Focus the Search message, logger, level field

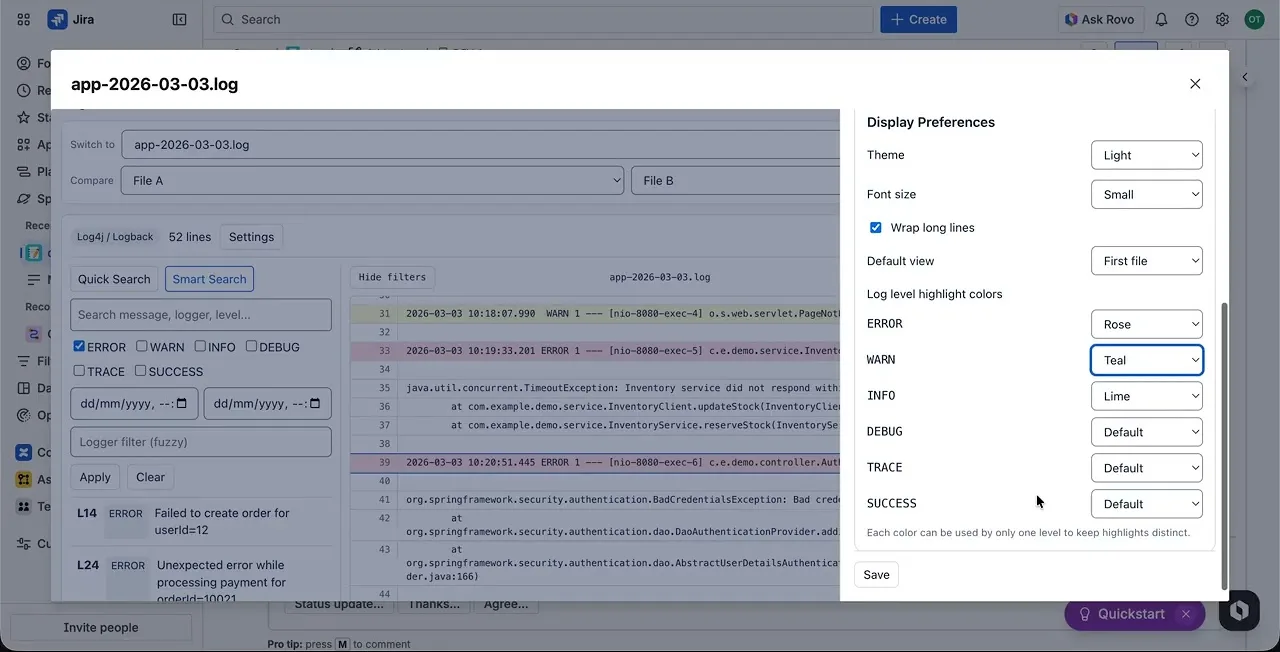(x=201, y=314)
